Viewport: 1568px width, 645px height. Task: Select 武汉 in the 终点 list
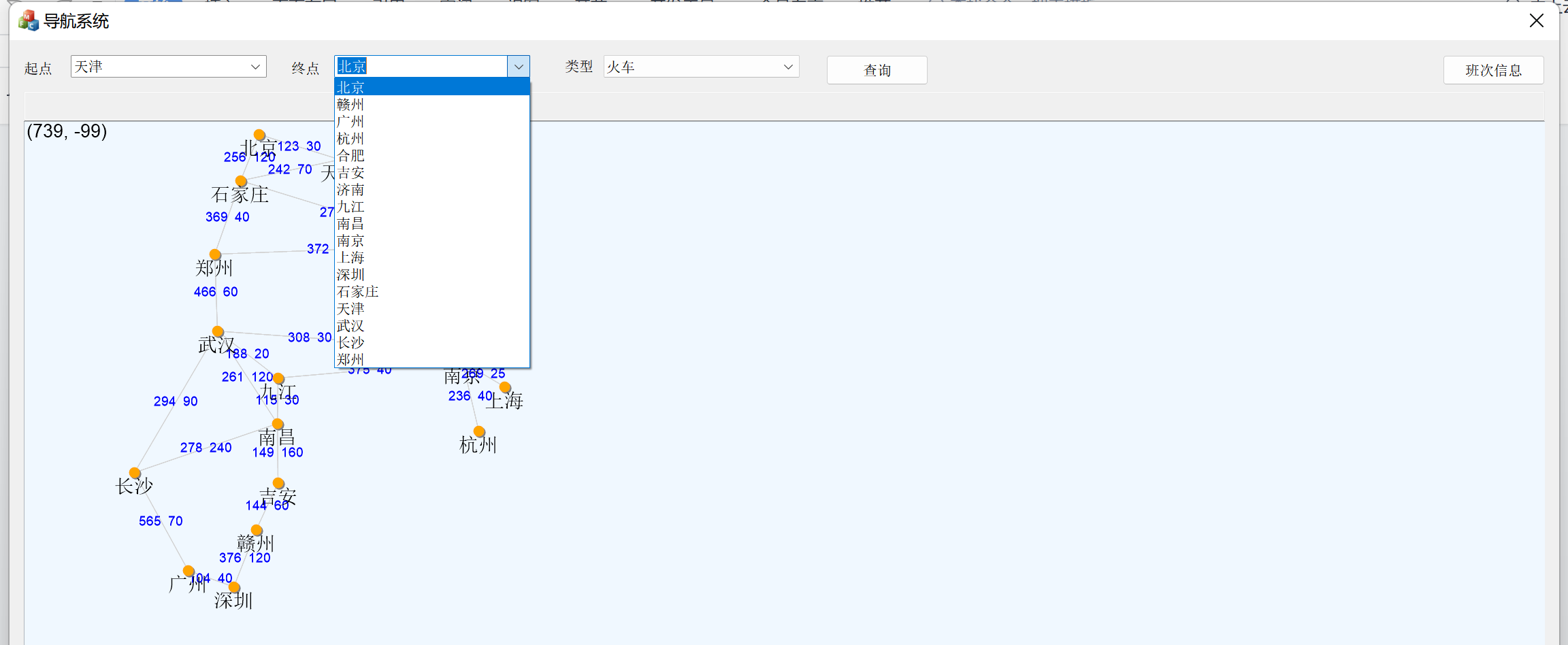pyautogui.click(x=432, y=325)
